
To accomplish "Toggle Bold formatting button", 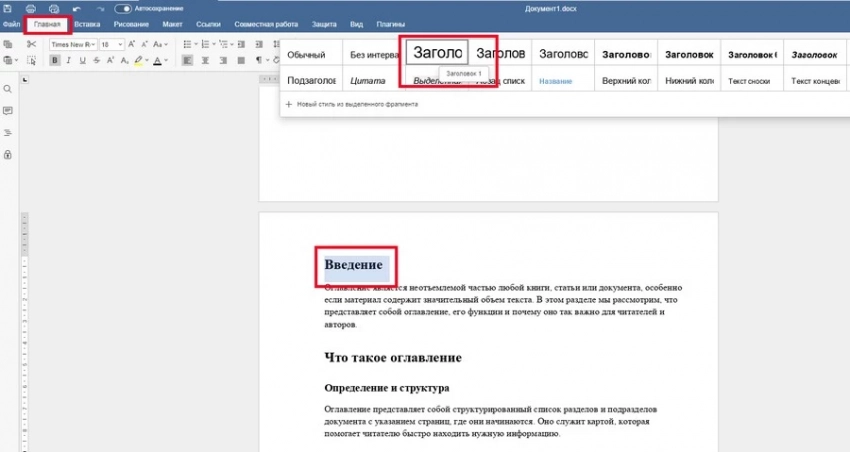I will pyautogui.click(x=55, y=61).
